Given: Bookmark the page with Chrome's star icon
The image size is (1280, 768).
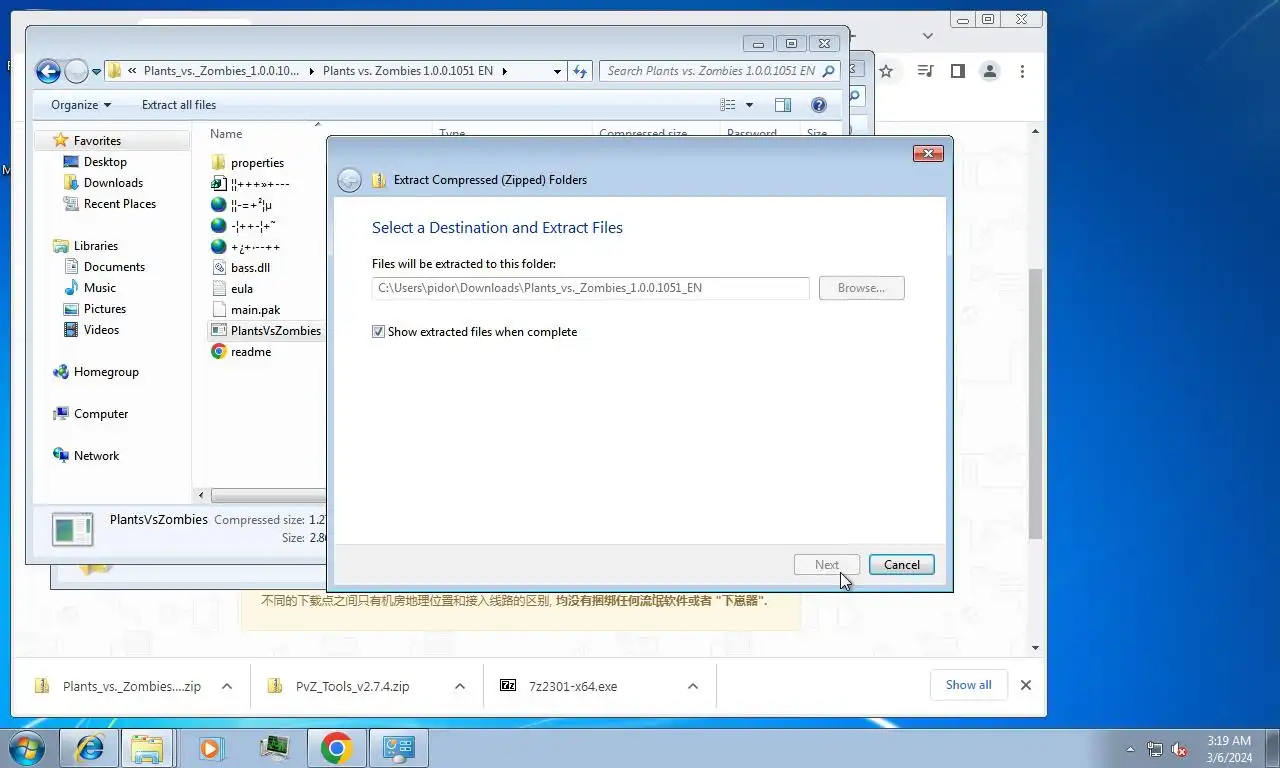Looking at the screenshot, I should [x=886, y=72].
